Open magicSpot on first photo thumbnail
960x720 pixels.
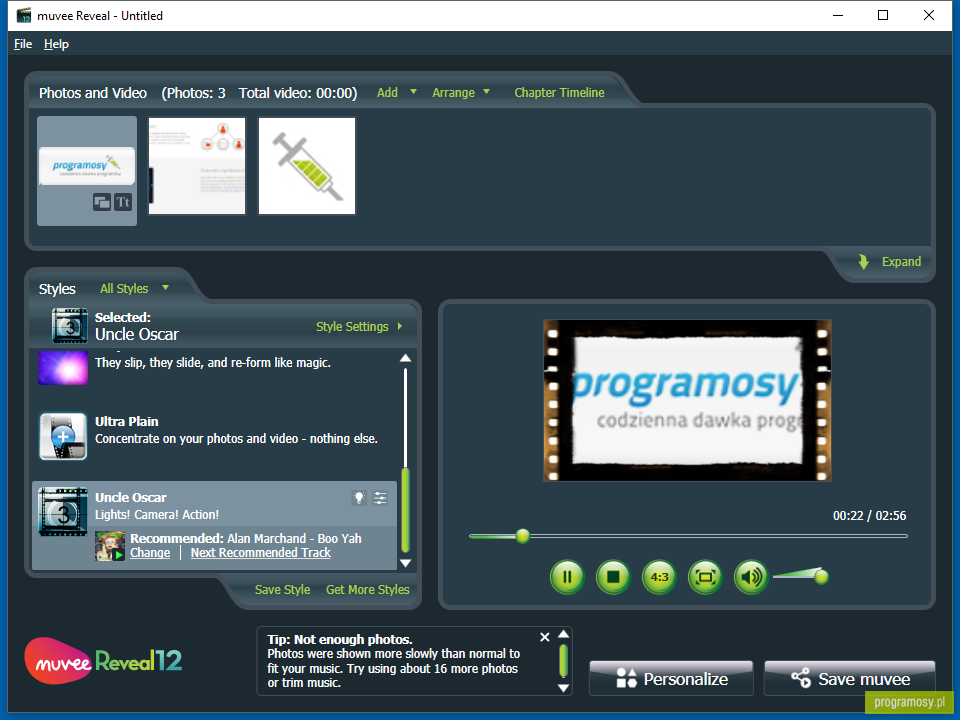tap(102, 202)
